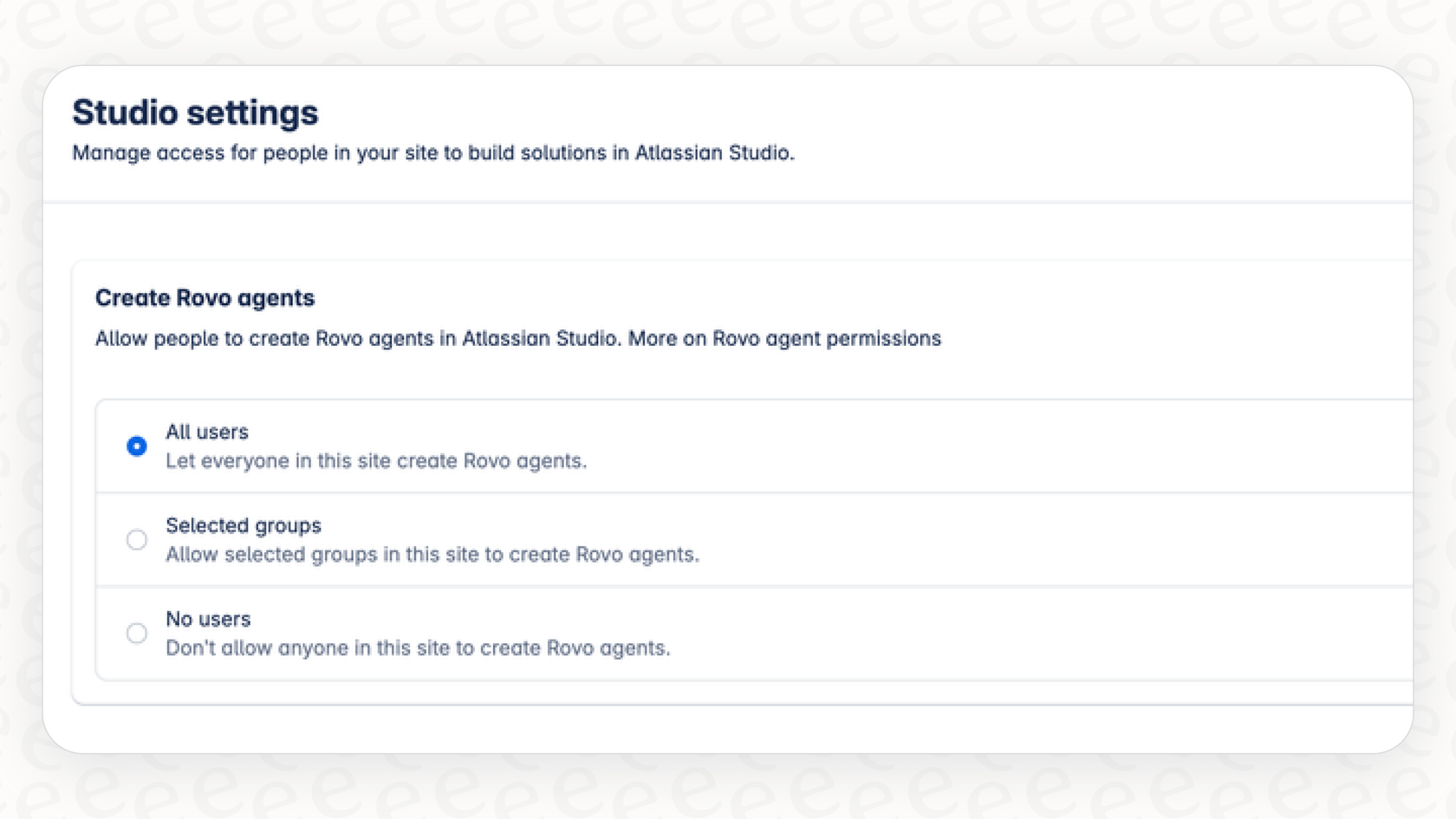The width and height of the screenshot is (1456, 819).
Task: Click "Let everyone in this site" description
Action: click(375, 461)
